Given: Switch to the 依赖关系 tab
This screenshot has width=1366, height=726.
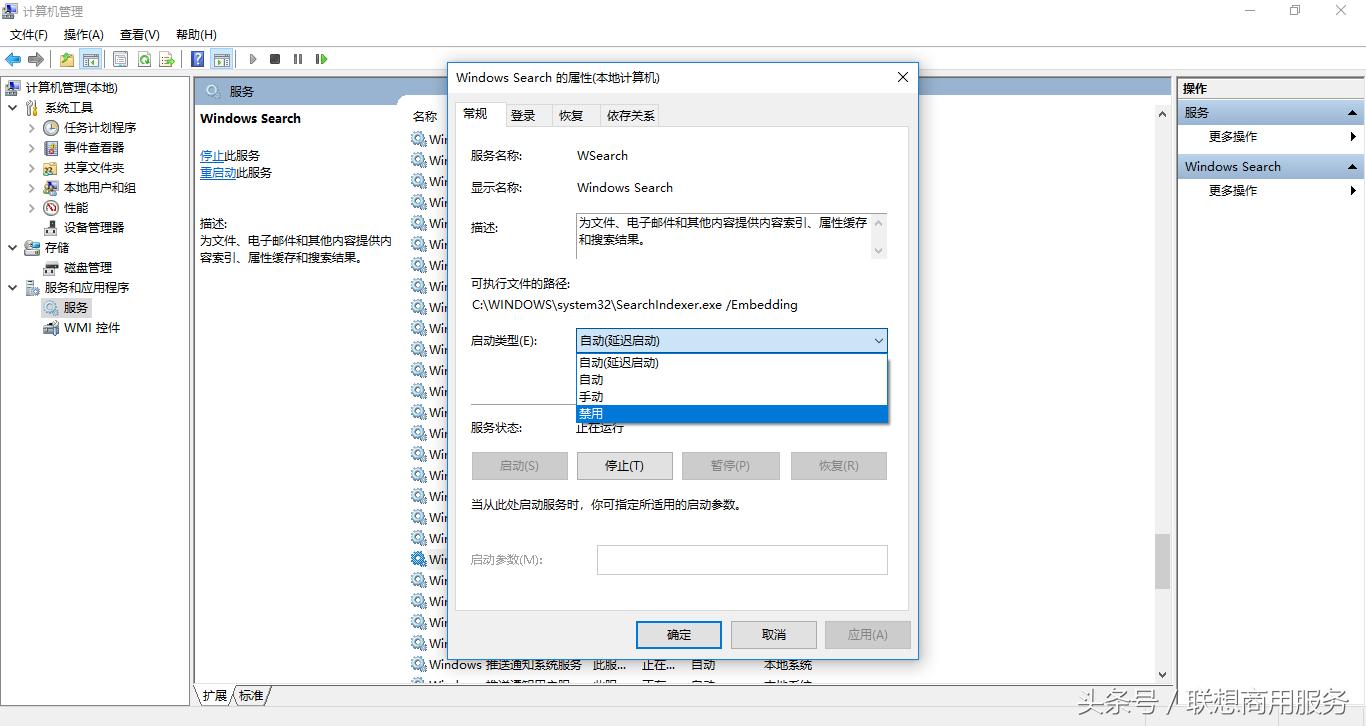Looking at the screenshot, I should click(x=629, y=115).
